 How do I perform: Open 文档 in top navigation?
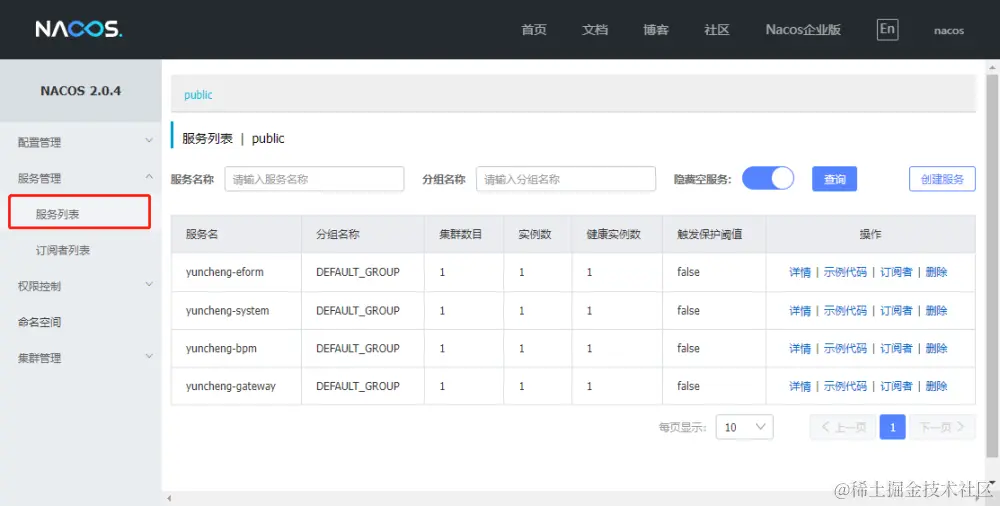[595, 30]
